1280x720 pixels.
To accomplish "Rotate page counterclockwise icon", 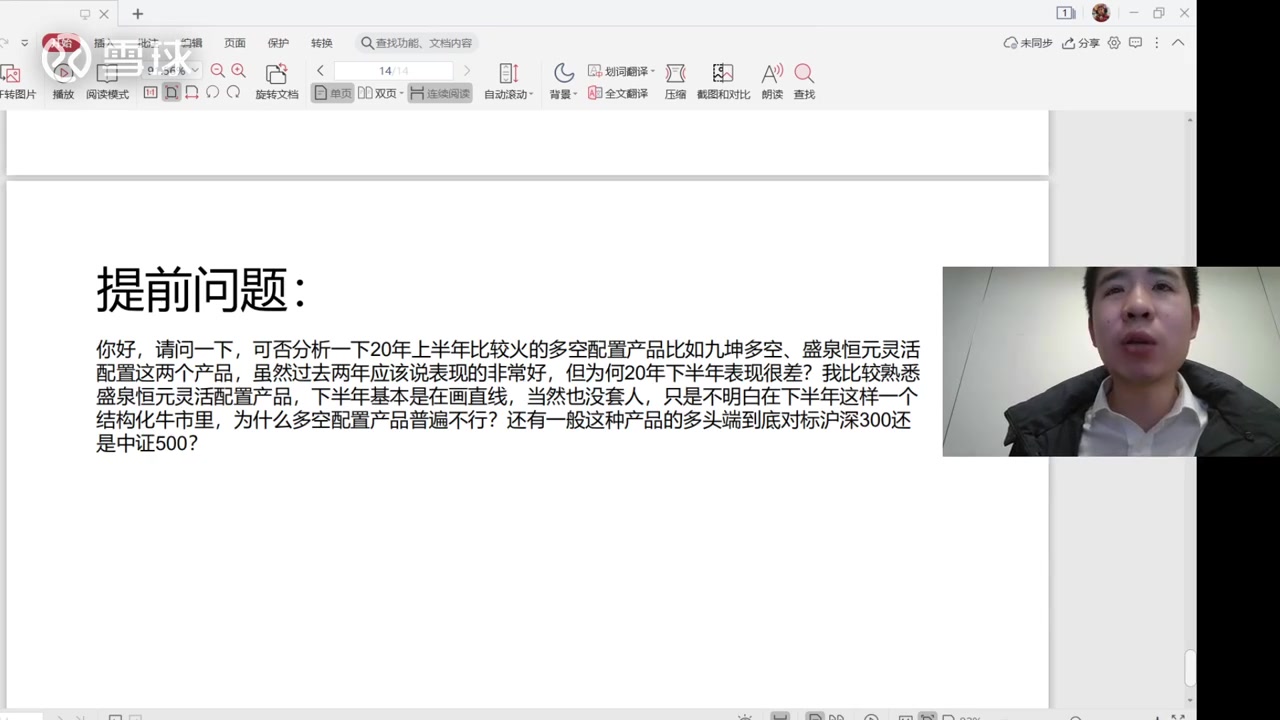I will (x=212, y=93).
